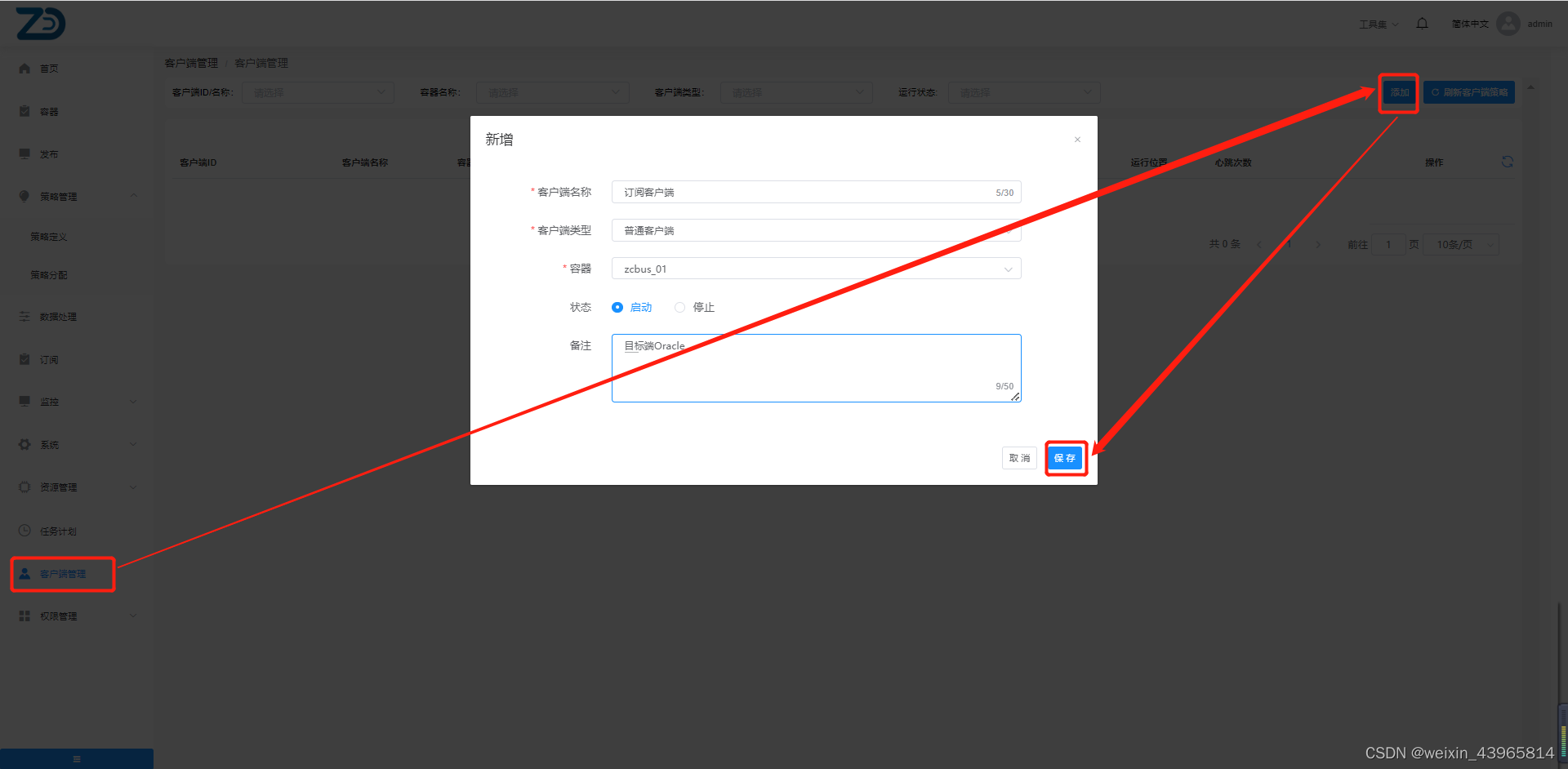Viewport: 1568px width, 769px height.
Task: Click the lightbulb icon beside 策略管理
Action: [24, 196]
